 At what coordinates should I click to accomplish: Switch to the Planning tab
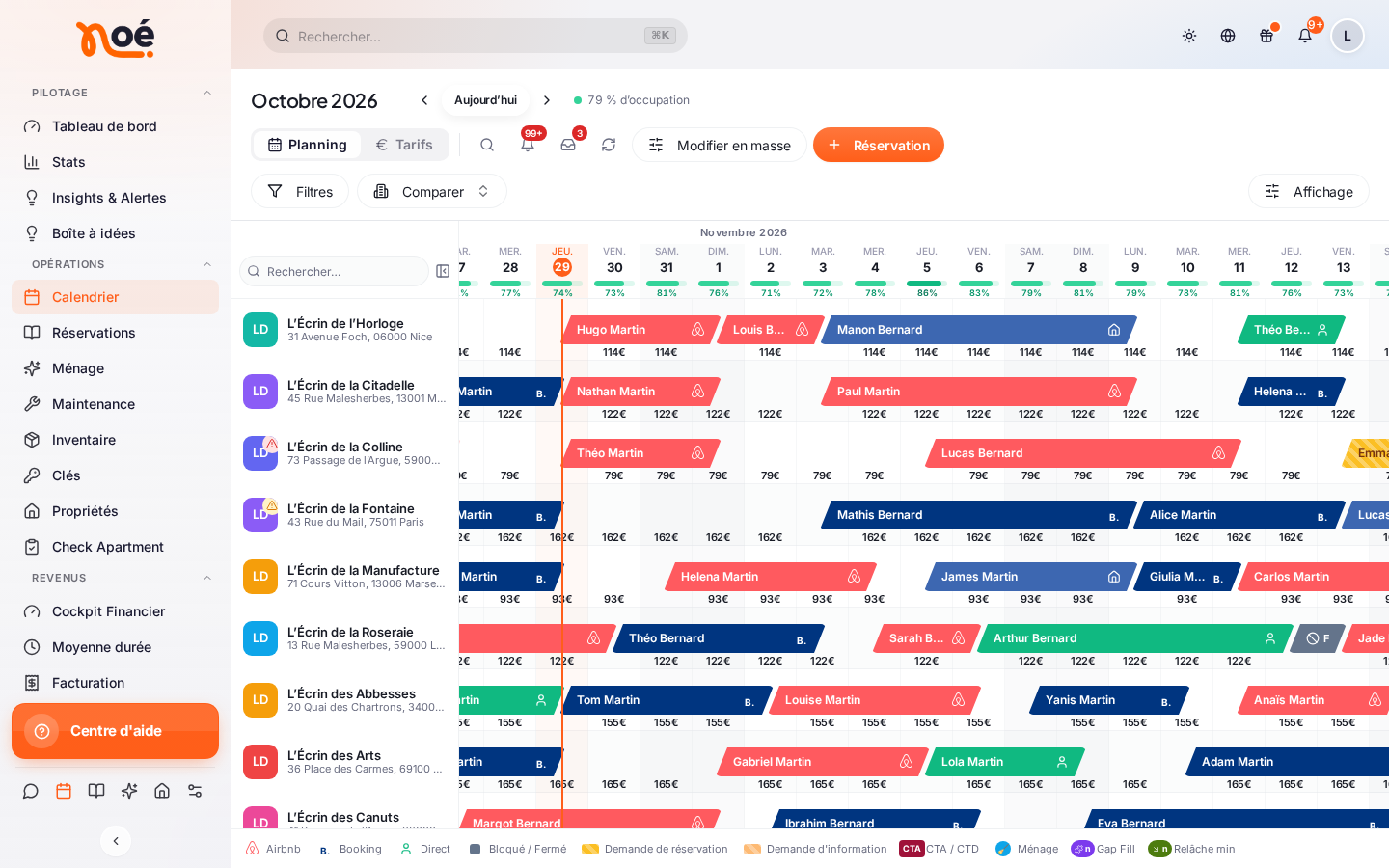[x=307, y=145]
